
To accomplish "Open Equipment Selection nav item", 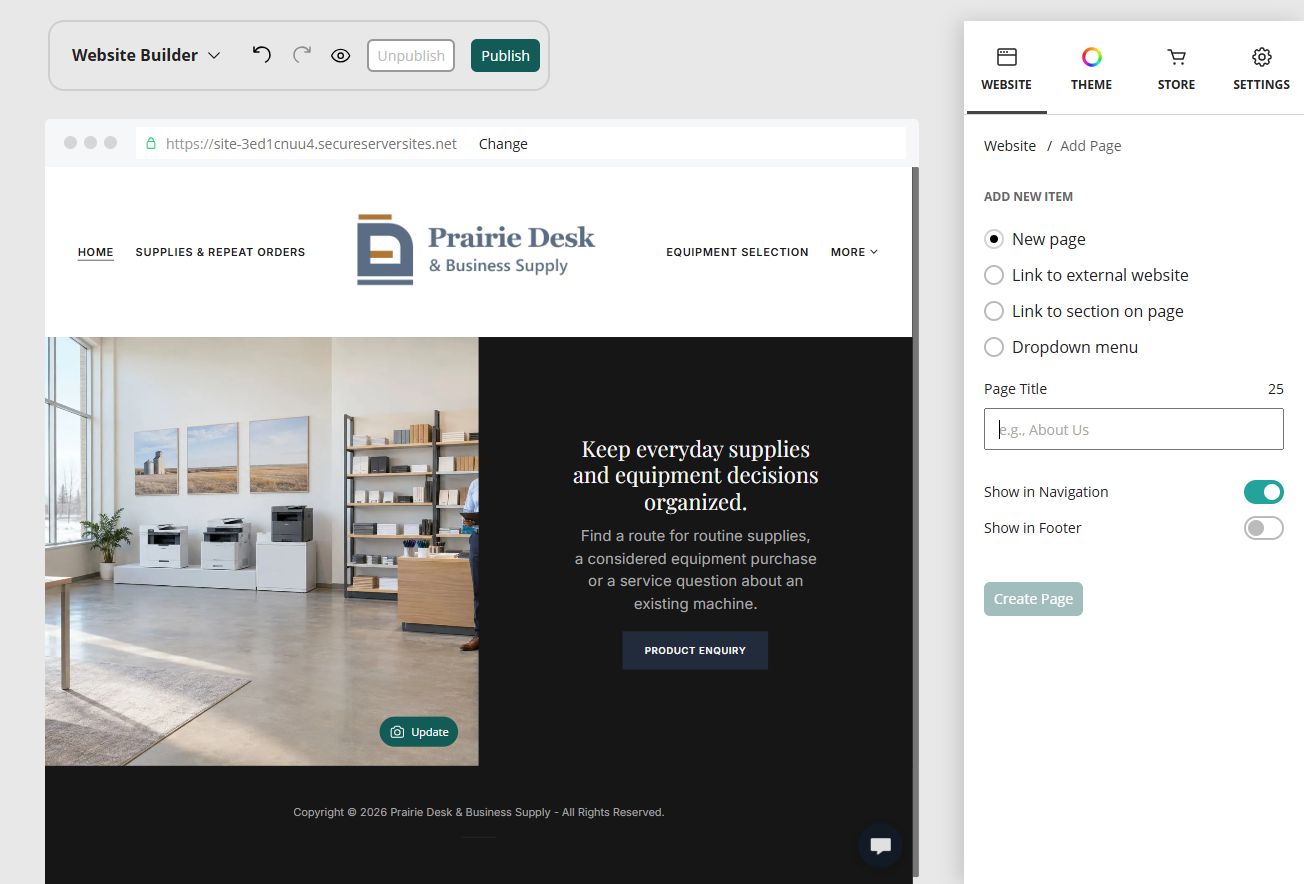I will pyautogui.click(x=737, y=252).
